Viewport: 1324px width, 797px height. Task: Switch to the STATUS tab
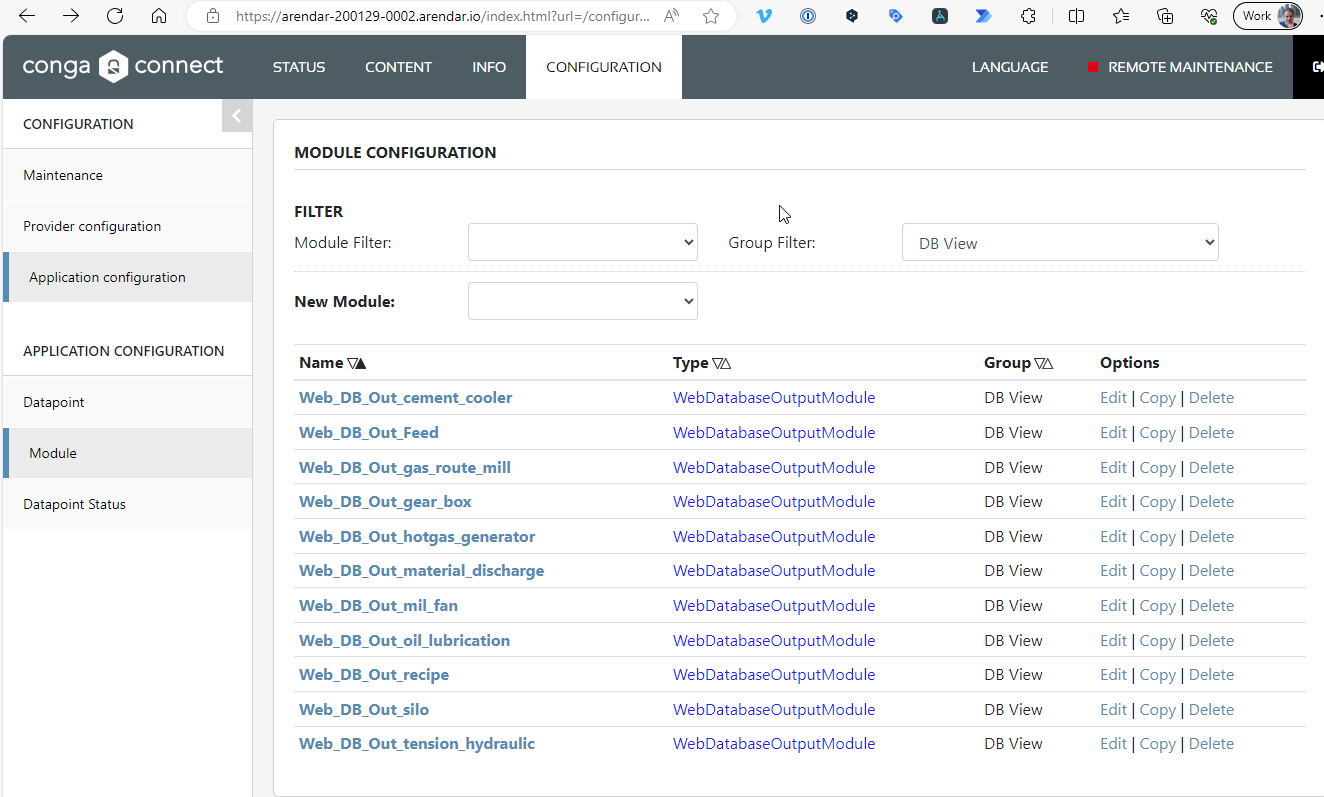point(299,67)
